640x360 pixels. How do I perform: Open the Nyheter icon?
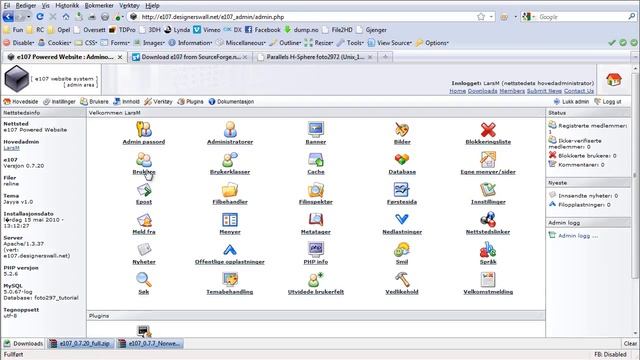144,249
